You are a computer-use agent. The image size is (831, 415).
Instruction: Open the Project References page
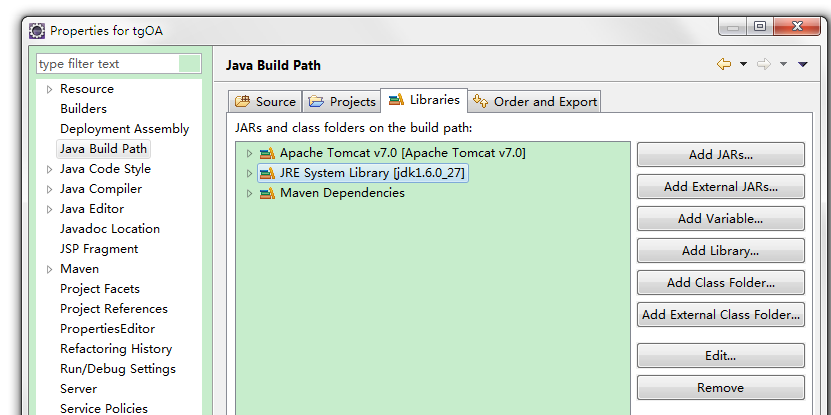[114, 309]
